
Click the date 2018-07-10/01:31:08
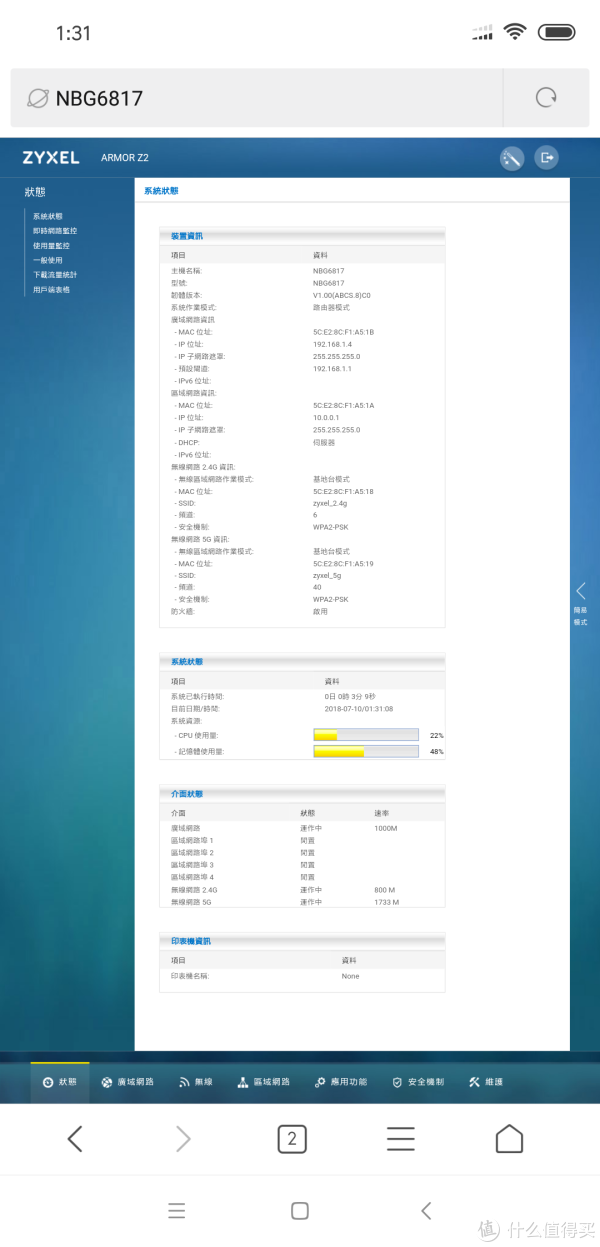[x=359, y=708]
